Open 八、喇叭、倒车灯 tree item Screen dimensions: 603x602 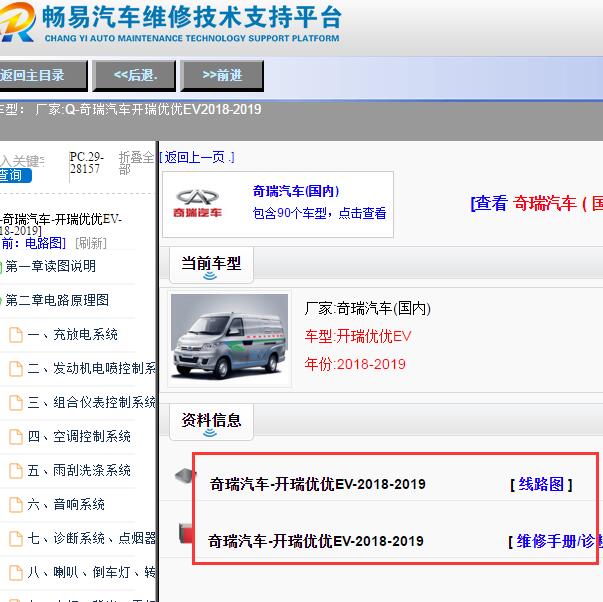coord(92,572)
